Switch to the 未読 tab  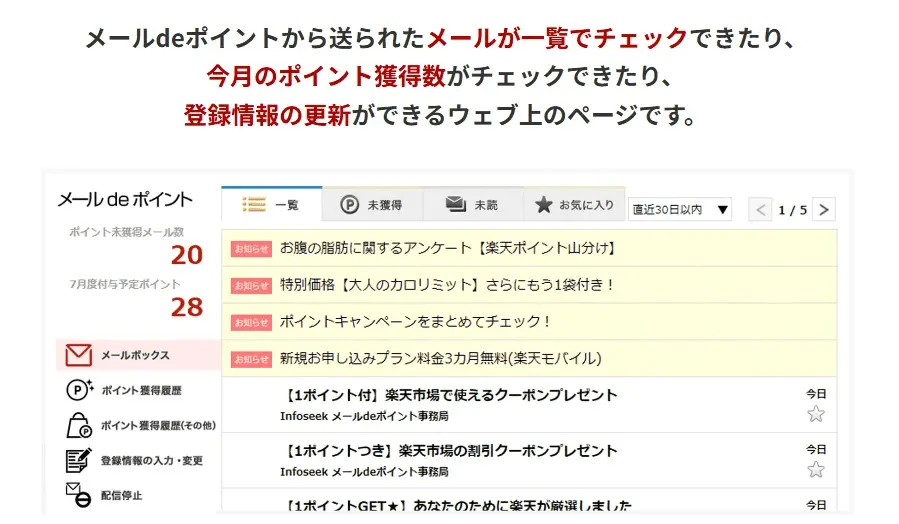tap(472, 204)
